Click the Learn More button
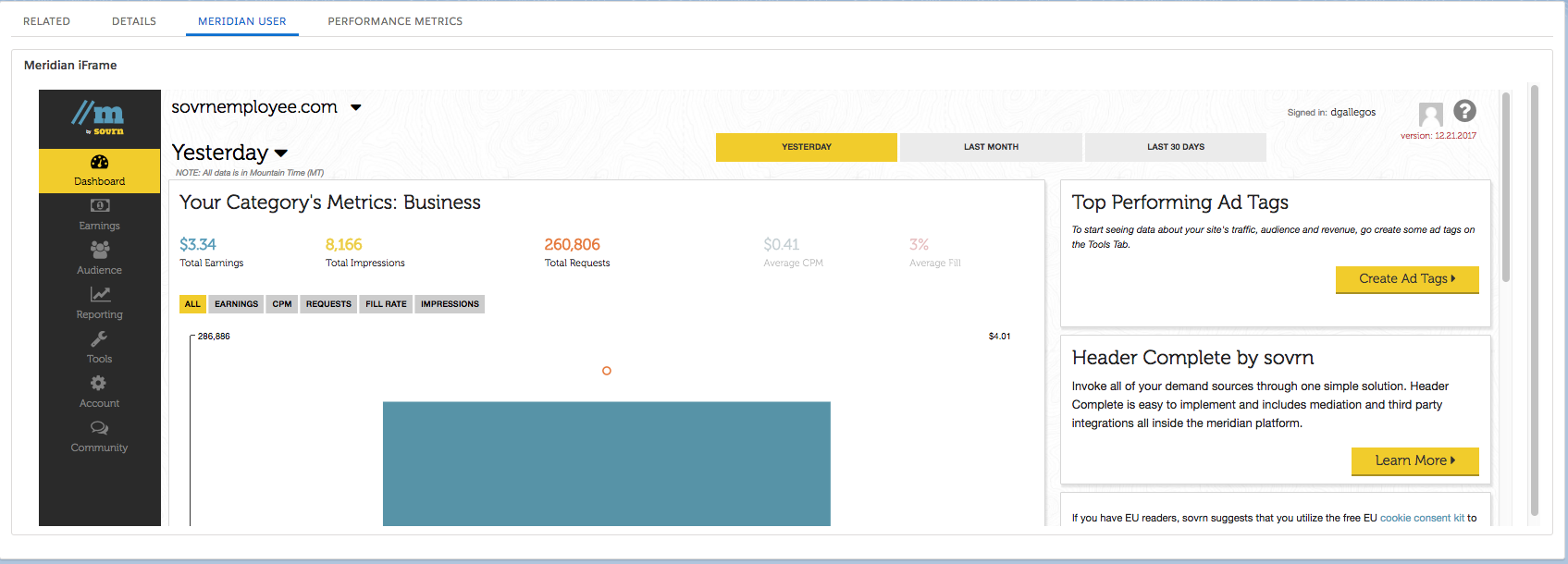 (x=1415, y=460)
